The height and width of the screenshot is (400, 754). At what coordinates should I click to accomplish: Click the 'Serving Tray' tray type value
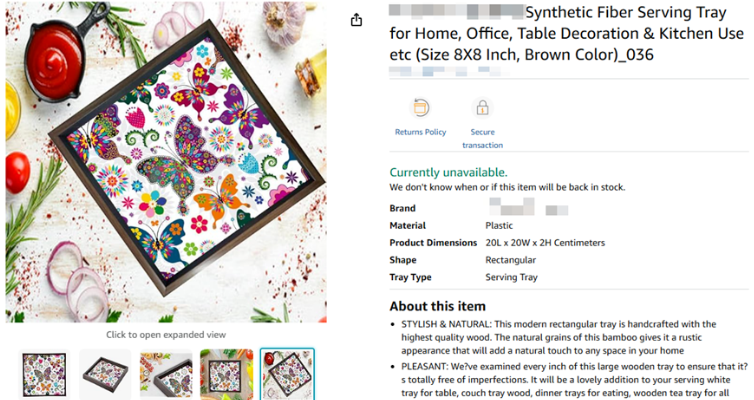click(x=511, y=276)
